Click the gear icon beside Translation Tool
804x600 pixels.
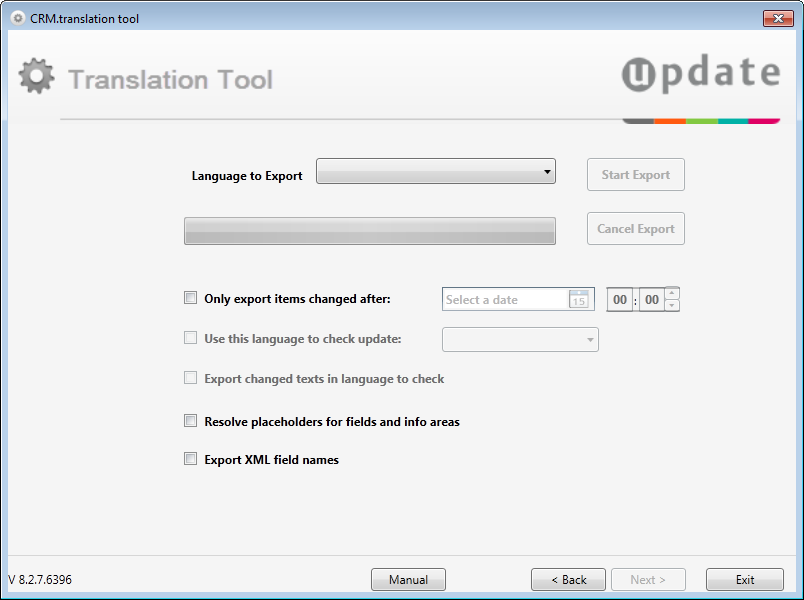(x=36, y=78)
